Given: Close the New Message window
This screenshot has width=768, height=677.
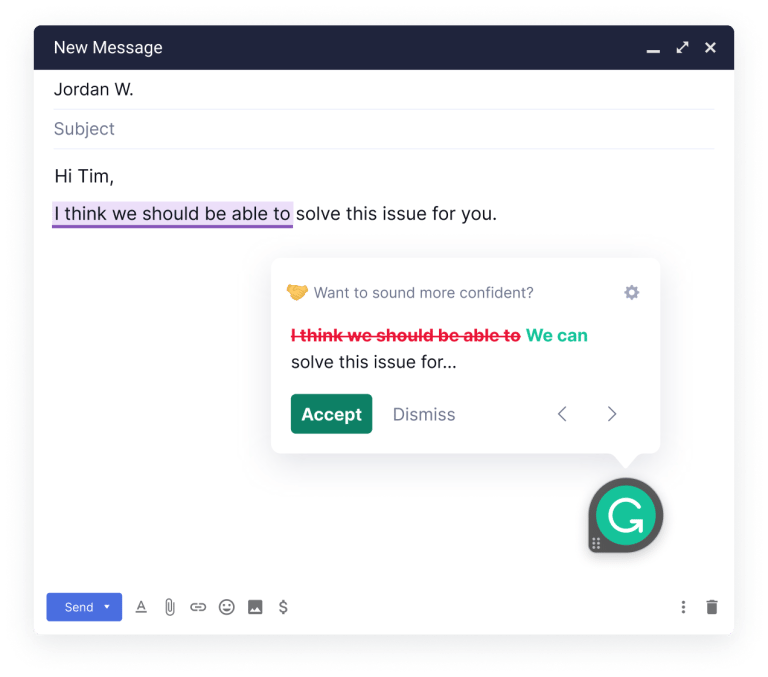Looking at the screenshot, I should [x=710, y=48].
